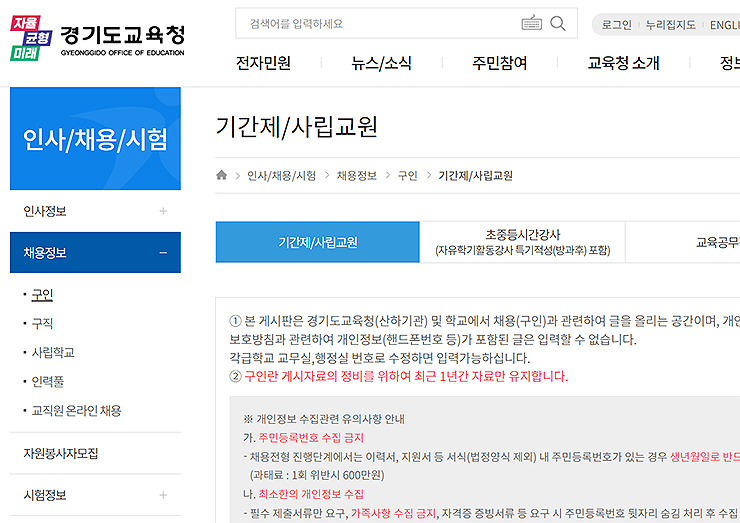
Task: Click the text 과태료 : 1회 위반시 600만원
Action: [x=317, y=475]
